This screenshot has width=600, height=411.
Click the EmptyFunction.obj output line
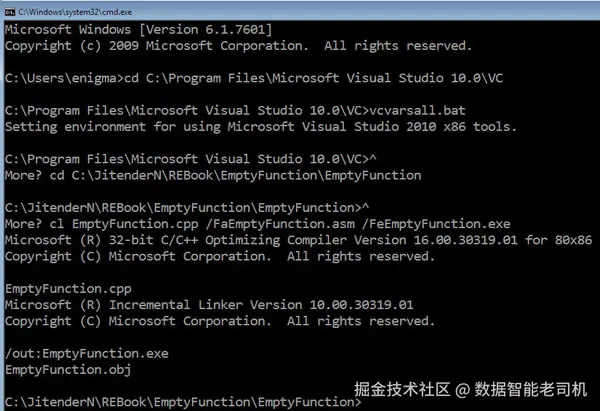tap(68, 370)
